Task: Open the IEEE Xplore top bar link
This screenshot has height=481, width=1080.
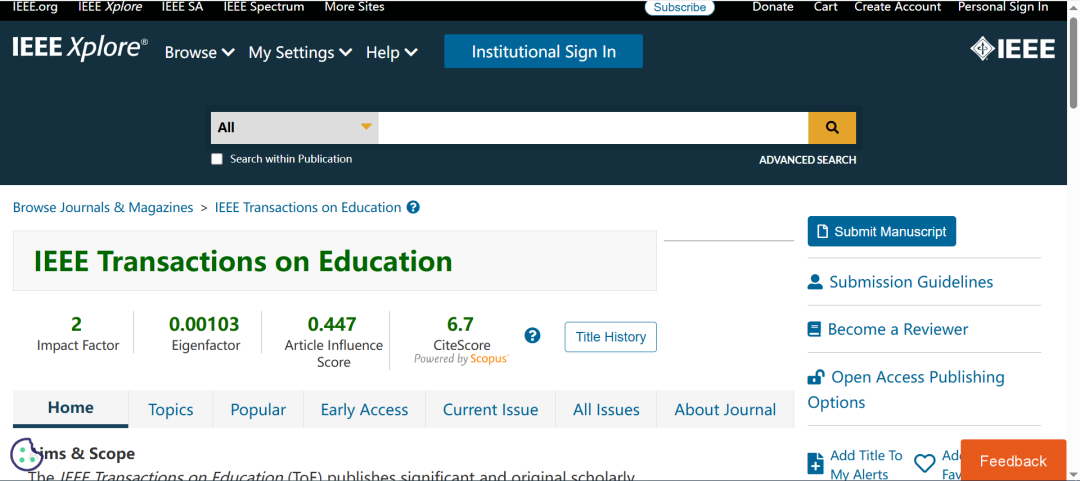Action: [110, 7]
